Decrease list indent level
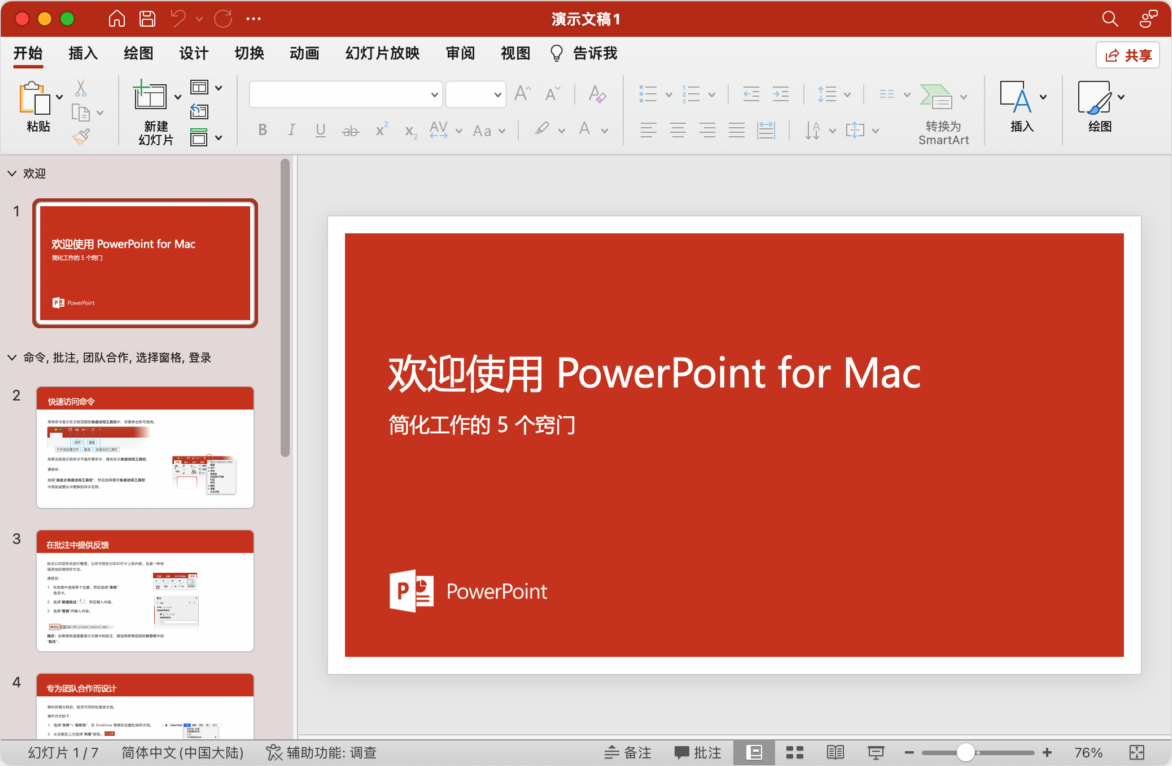1172x766 pixels. [751, 94]
